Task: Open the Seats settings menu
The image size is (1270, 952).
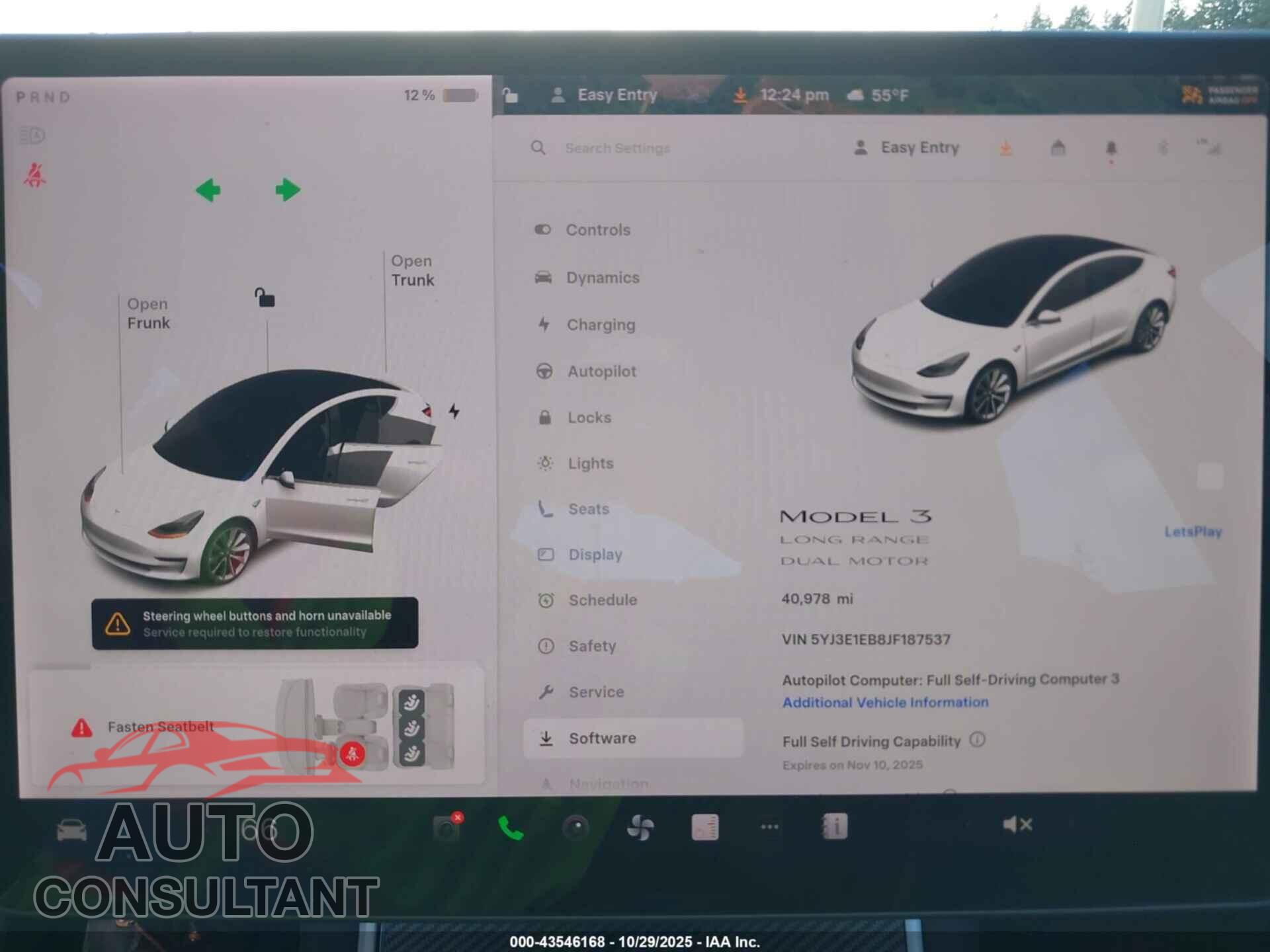Action: pos(573,509)
